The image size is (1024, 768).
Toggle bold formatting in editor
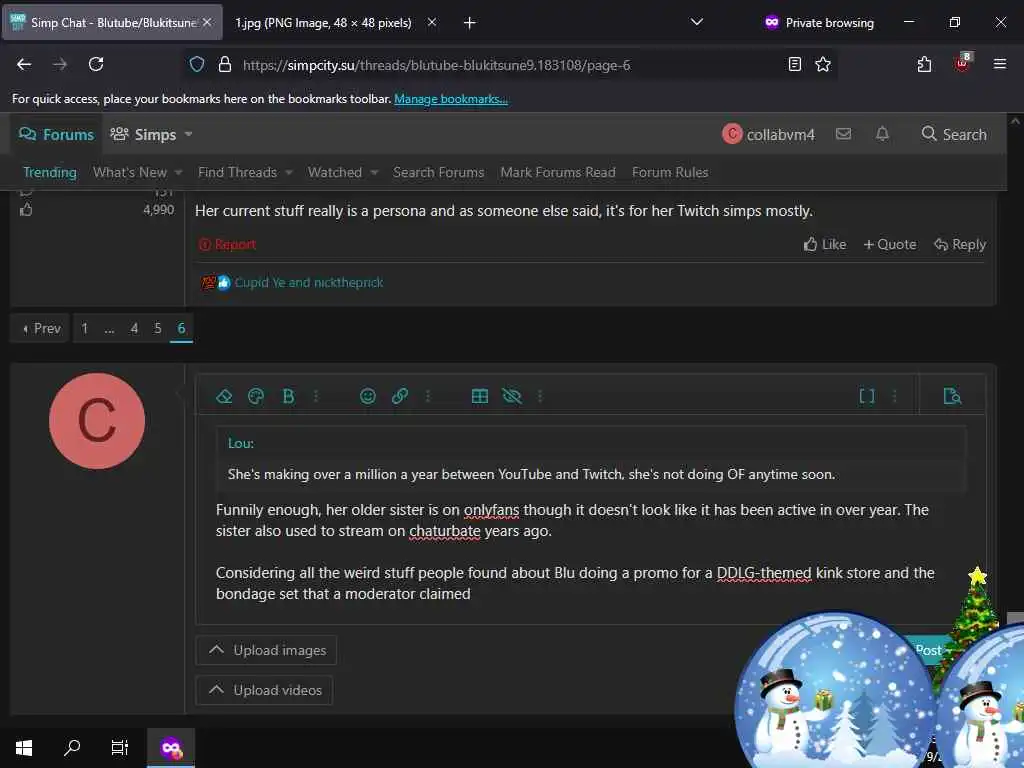coord(288,396)
